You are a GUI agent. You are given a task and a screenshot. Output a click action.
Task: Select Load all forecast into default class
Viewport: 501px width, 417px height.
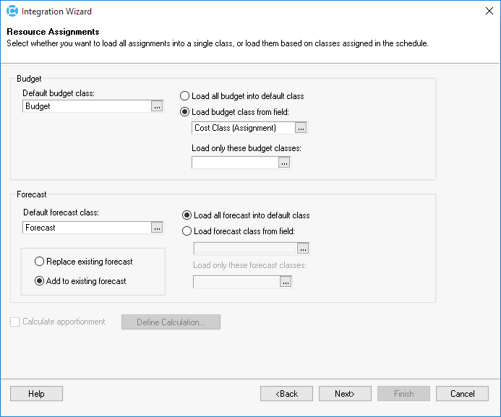point(246,215)
